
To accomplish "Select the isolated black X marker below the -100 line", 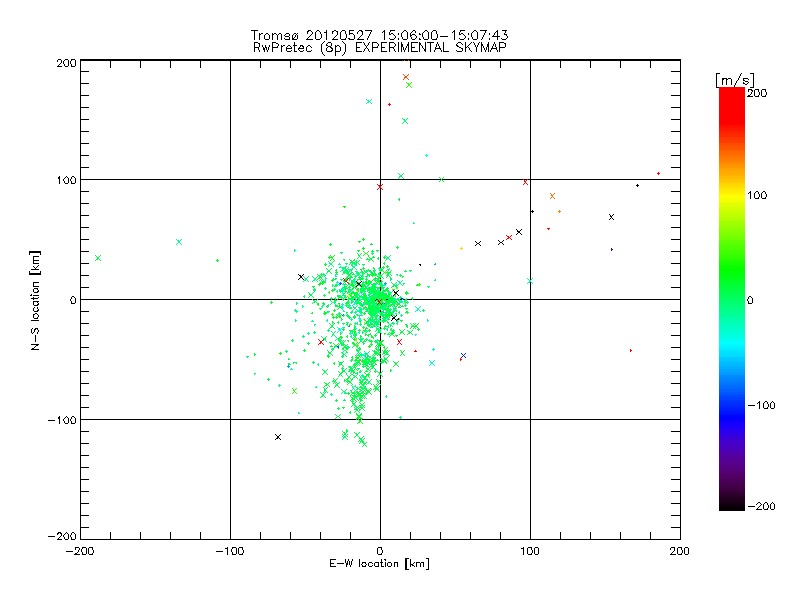I will [x=278, y=437].
